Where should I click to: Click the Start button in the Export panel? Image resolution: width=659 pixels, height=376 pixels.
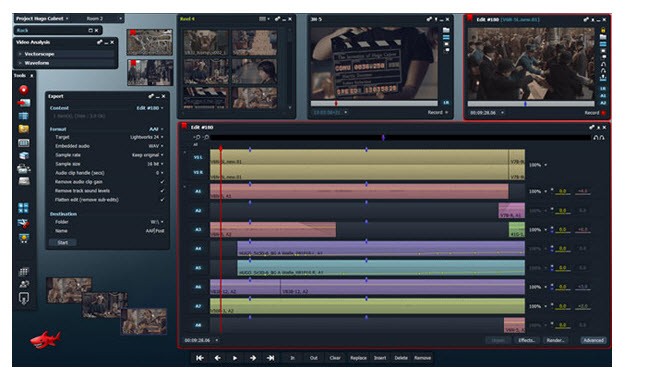coord(63,242)
